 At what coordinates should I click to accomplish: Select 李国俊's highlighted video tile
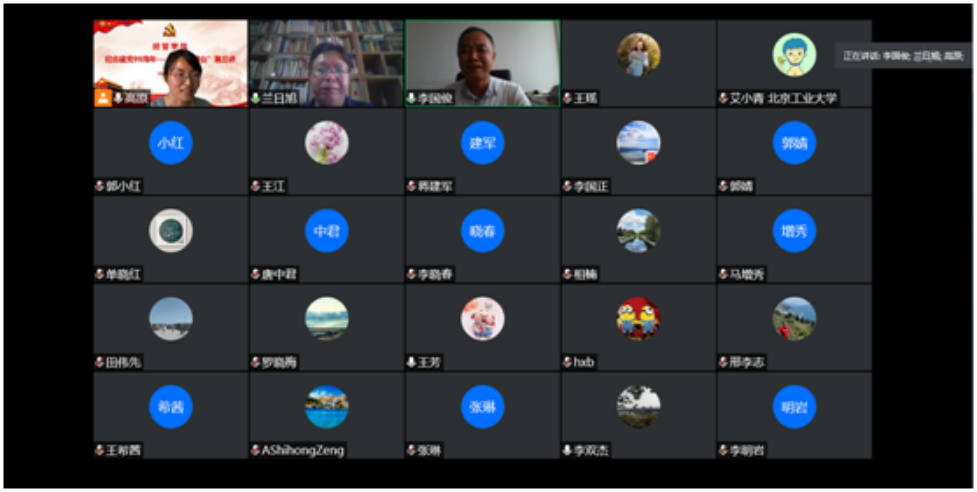click(x=482, y=60)
